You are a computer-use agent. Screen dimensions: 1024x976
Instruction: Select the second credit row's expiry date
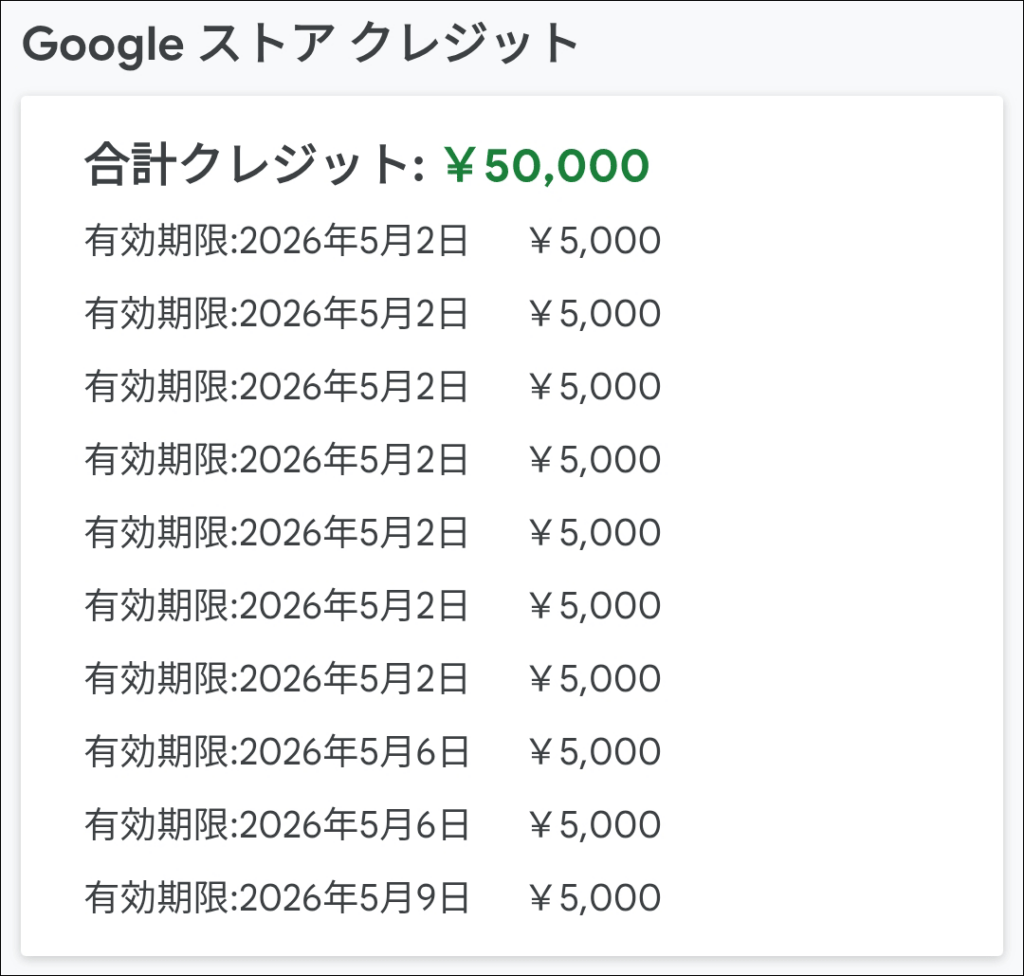pos(277,314)
